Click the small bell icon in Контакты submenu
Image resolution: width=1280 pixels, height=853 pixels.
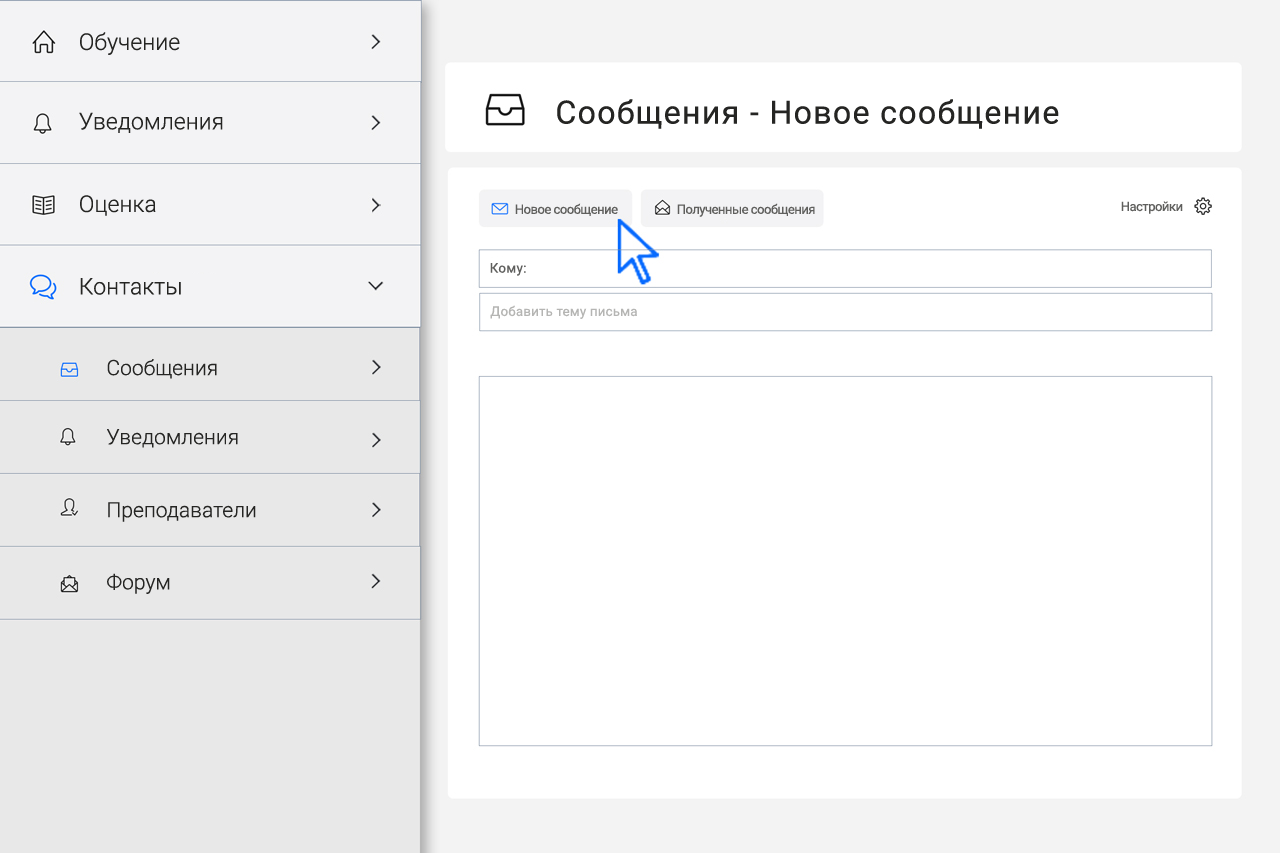(68, 437)
